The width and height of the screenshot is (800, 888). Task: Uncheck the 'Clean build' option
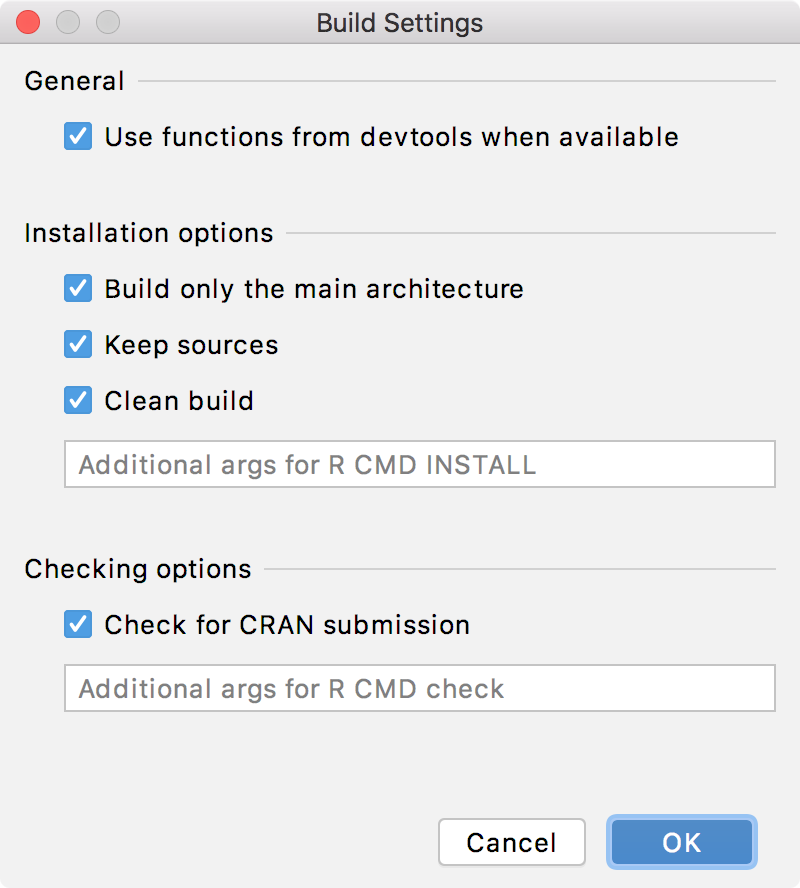(x=78, y=400)
